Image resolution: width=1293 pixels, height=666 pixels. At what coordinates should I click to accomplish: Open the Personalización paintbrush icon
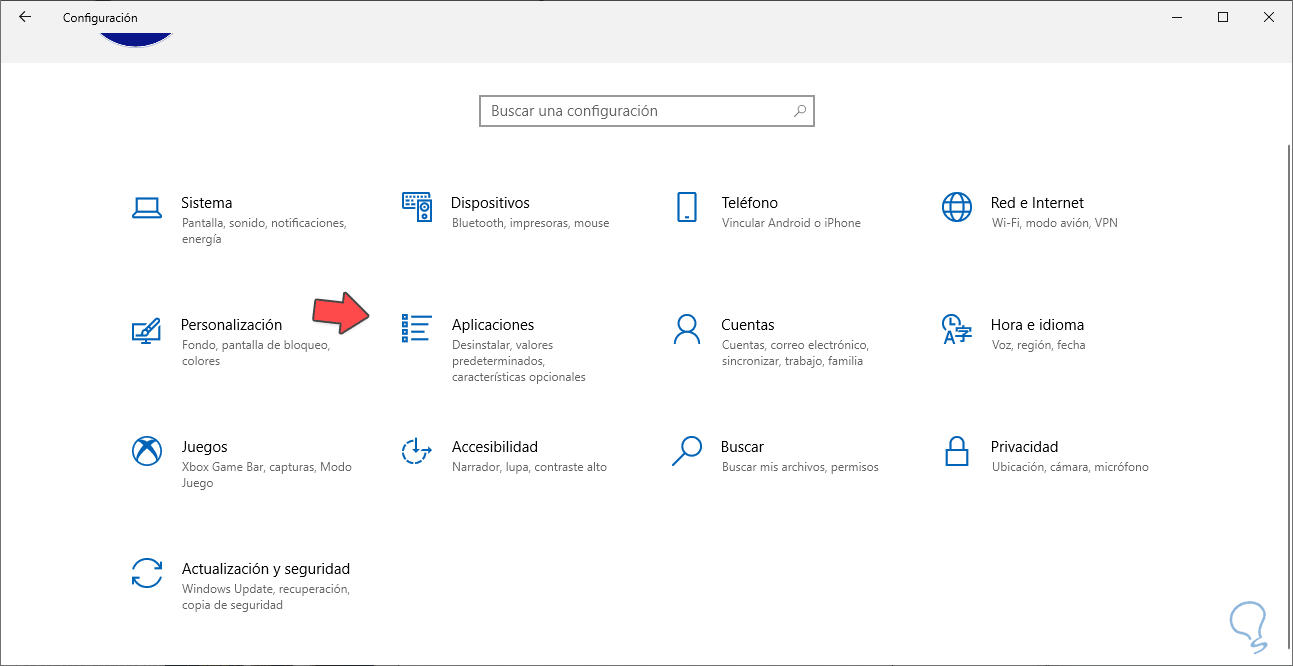(x=147, y=329)
